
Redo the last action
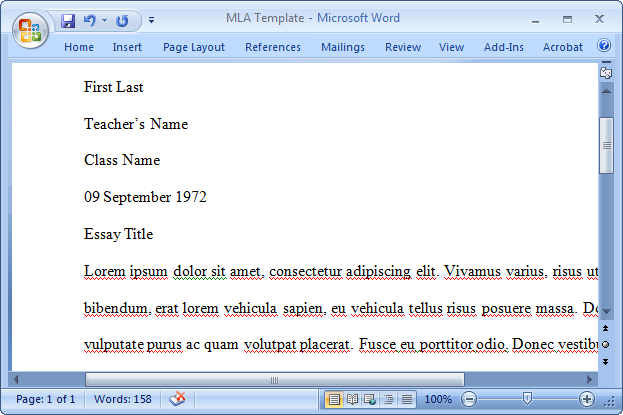122,20
